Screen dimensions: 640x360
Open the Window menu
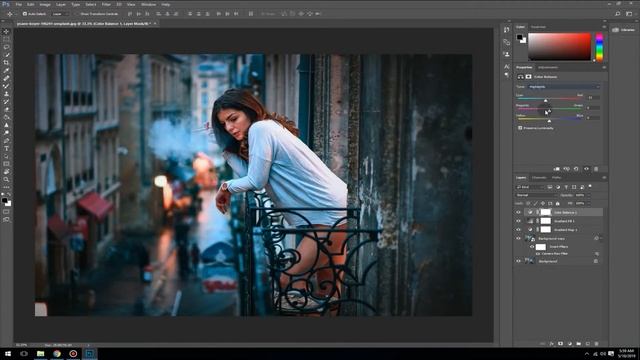148,4
